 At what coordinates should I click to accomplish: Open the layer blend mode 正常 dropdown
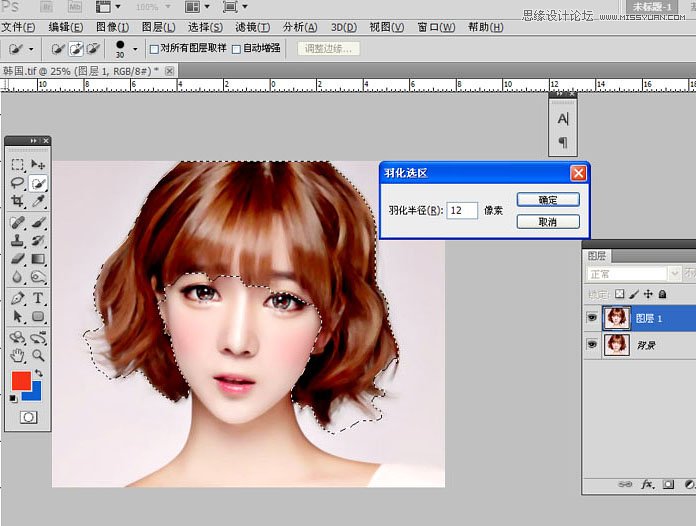pyautogui.click(x=632, y=273)
